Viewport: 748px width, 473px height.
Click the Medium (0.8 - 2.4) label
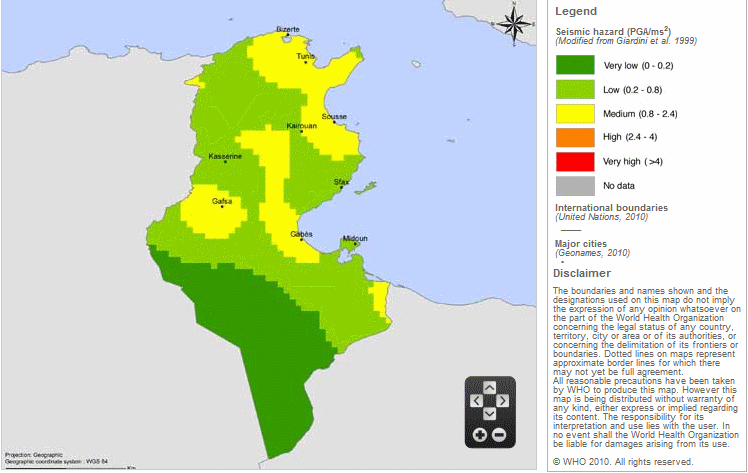640,114
